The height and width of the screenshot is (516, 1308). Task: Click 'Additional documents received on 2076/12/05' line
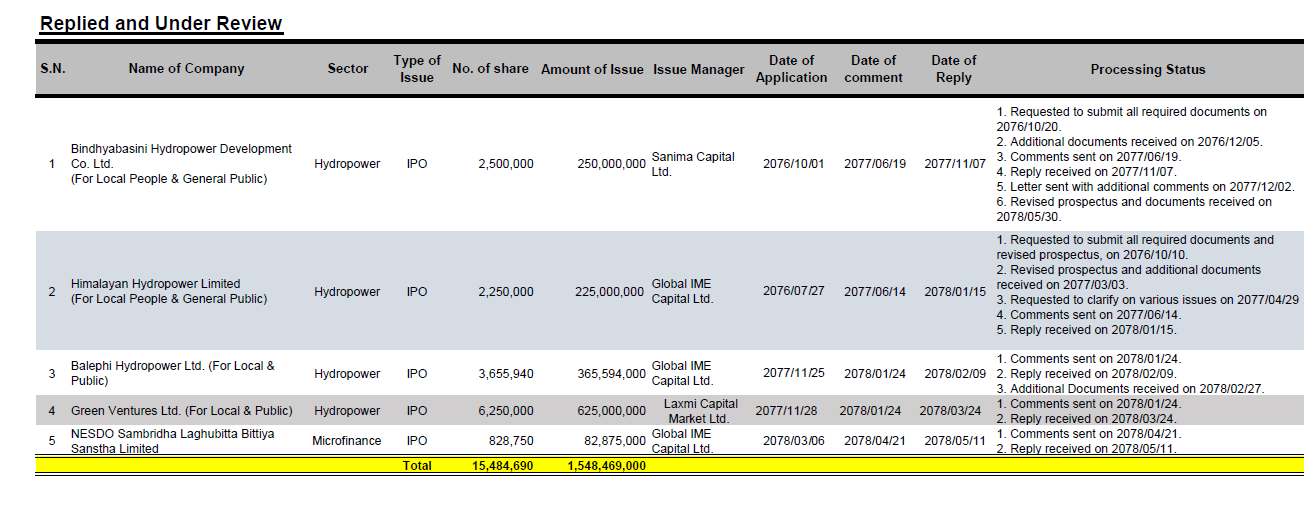pos(1130,142)
